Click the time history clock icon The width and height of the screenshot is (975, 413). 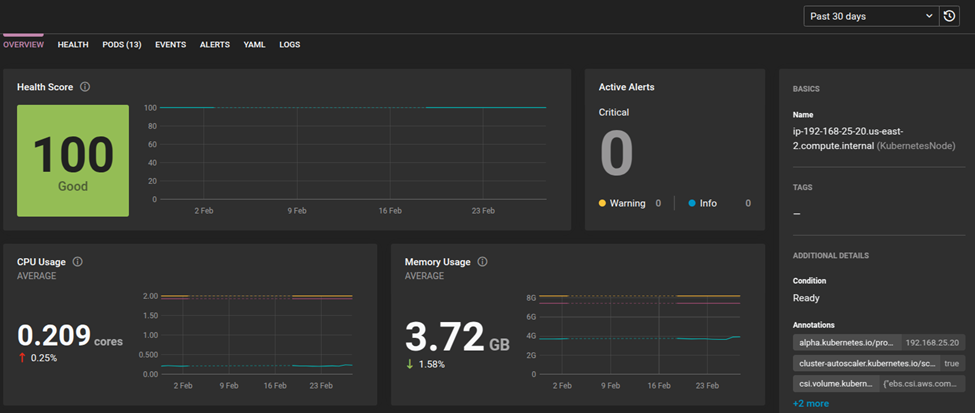point(949,16)
